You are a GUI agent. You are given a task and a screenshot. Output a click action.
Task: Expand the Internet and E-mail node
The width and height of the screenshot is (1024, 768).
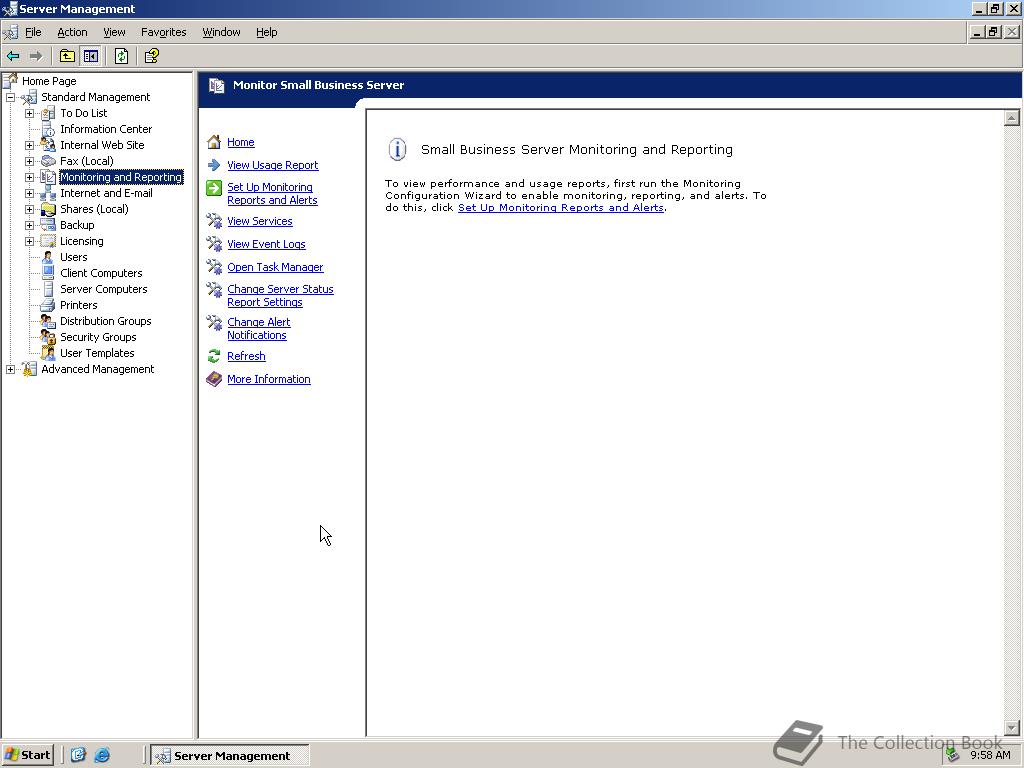[29, 193]
